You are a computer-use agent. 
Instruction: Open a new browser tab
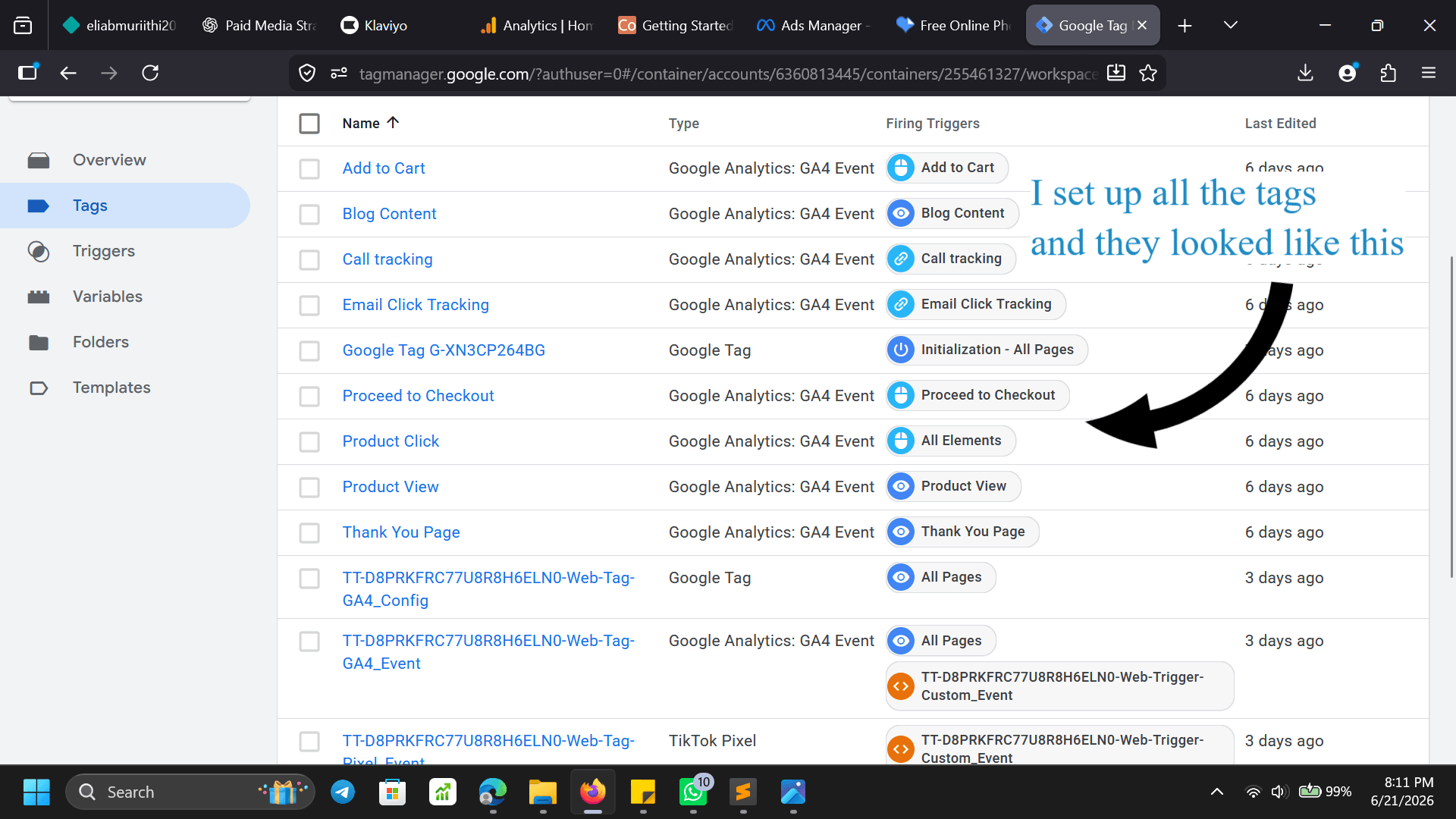(1185, 25)
